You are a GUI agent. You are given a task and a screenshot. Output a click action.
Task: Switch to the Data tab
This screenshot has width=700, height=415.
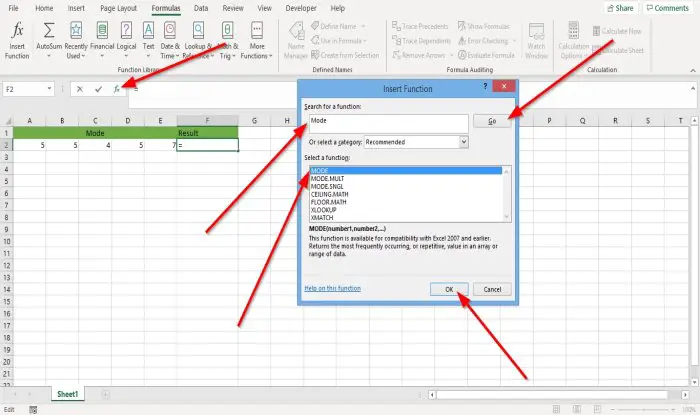201,8
